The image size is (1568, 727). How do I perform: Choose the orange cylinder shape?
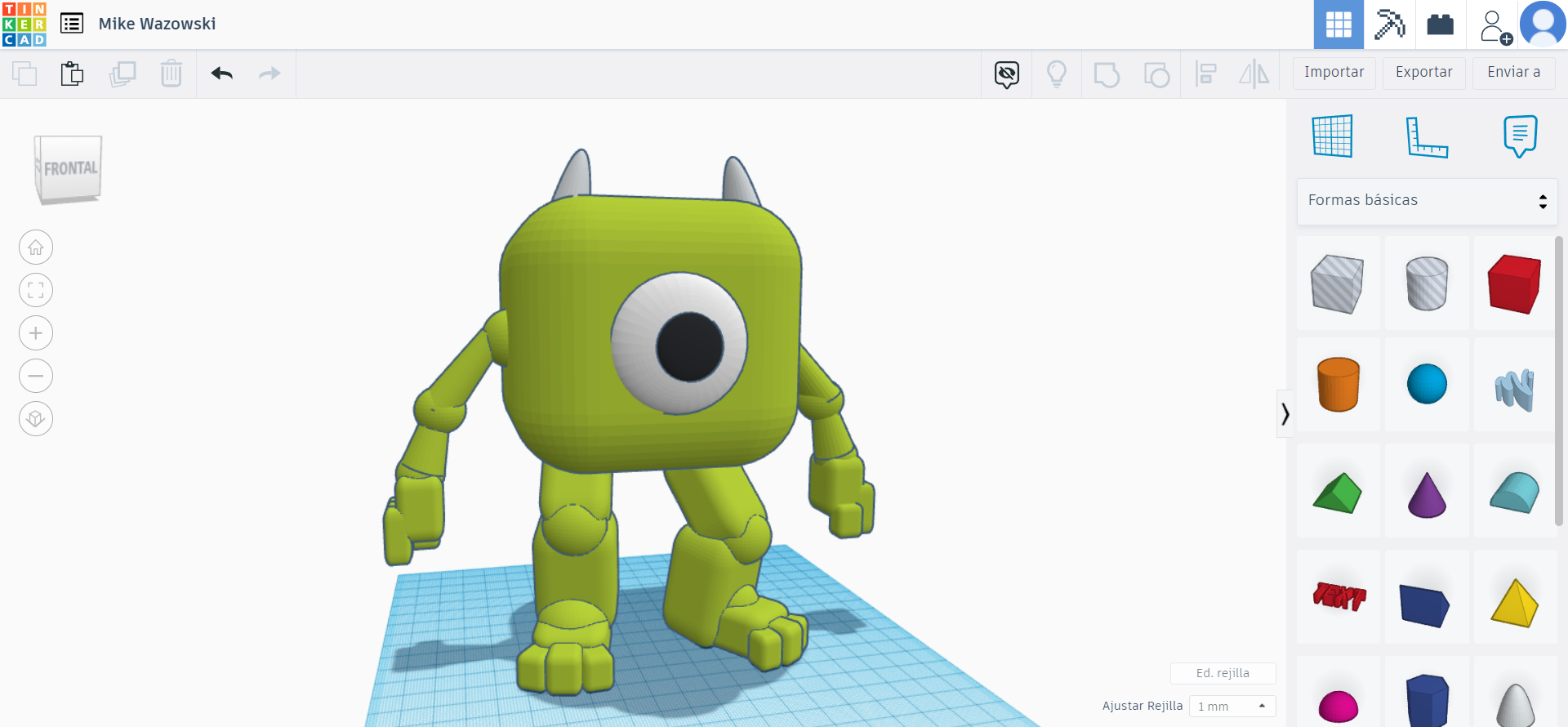pyautogui.click(x=1338, y=385)
